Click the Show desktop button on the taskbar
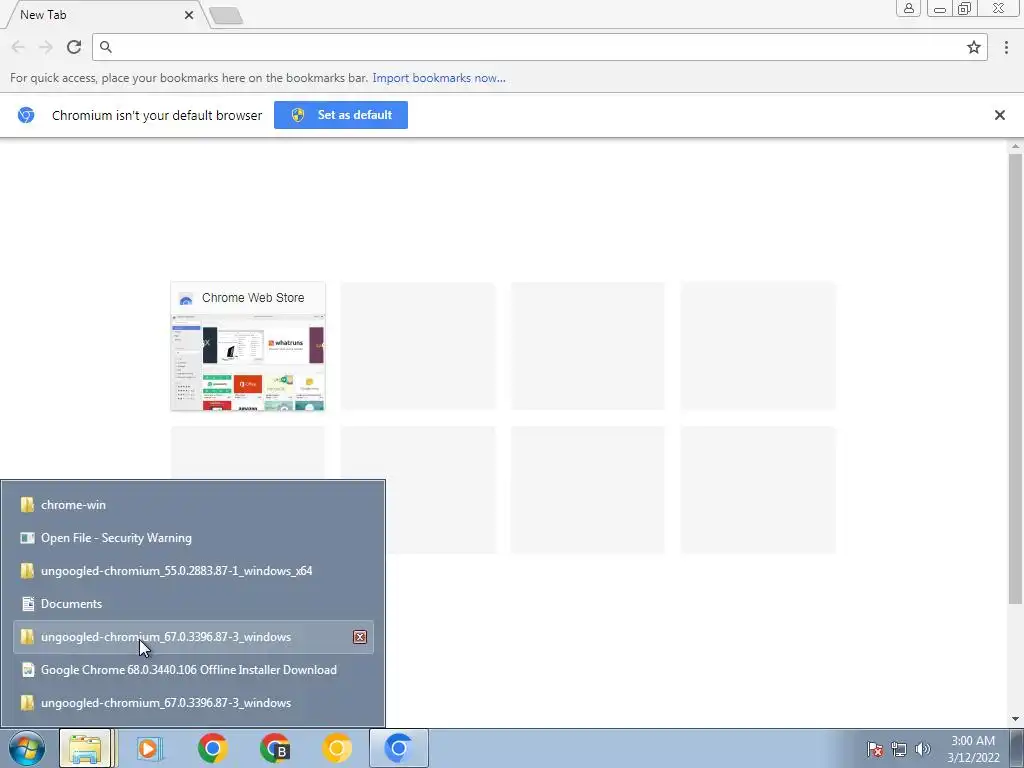The height and width of the screenshot is (768, 1024). (1017, 748)
